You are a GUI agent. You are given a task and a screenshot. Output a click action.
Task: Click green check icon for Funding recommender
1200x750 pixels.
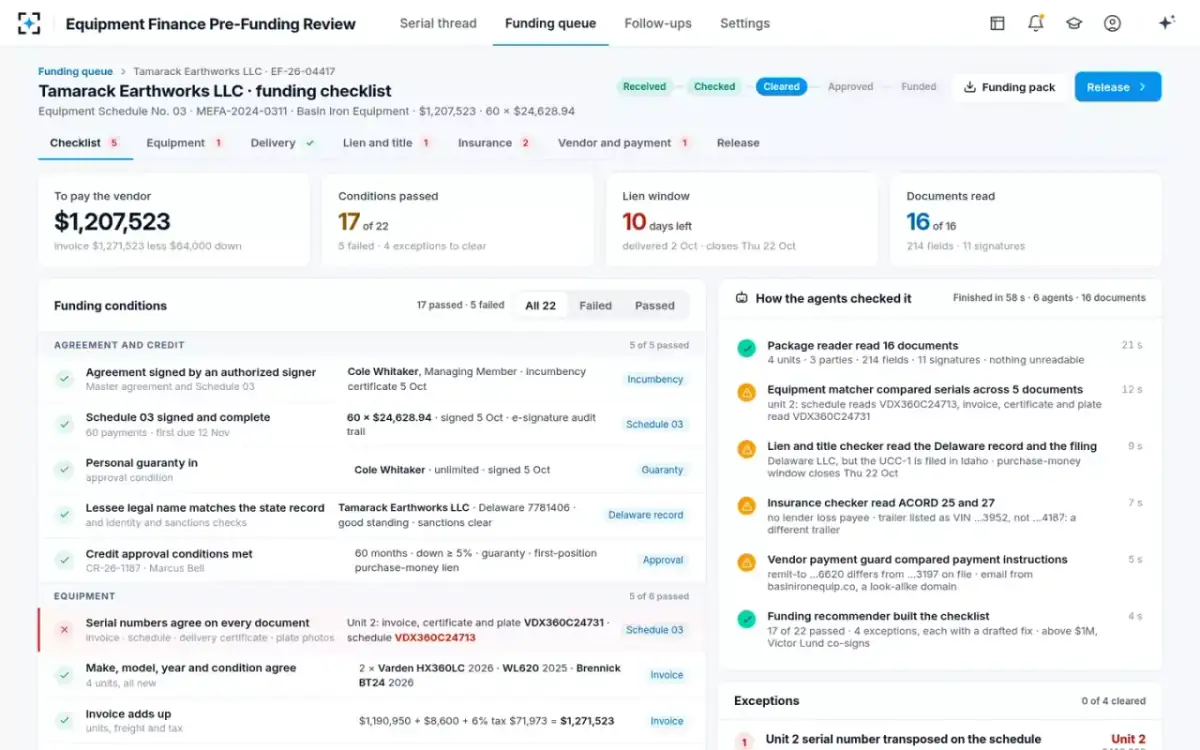click(746, 620)
